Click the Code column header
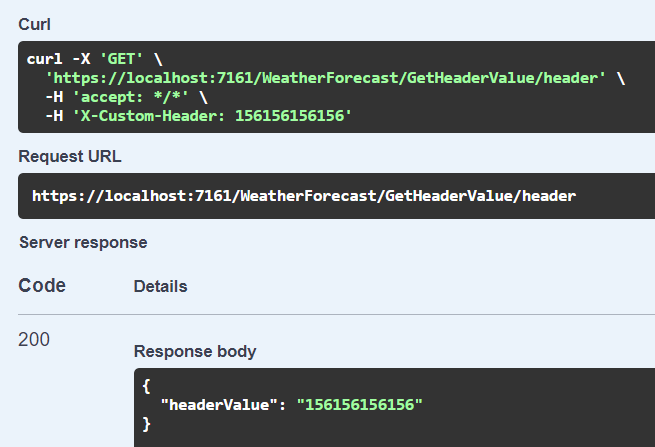This screenshot has width=655, height=447. (x=42, y=286)
